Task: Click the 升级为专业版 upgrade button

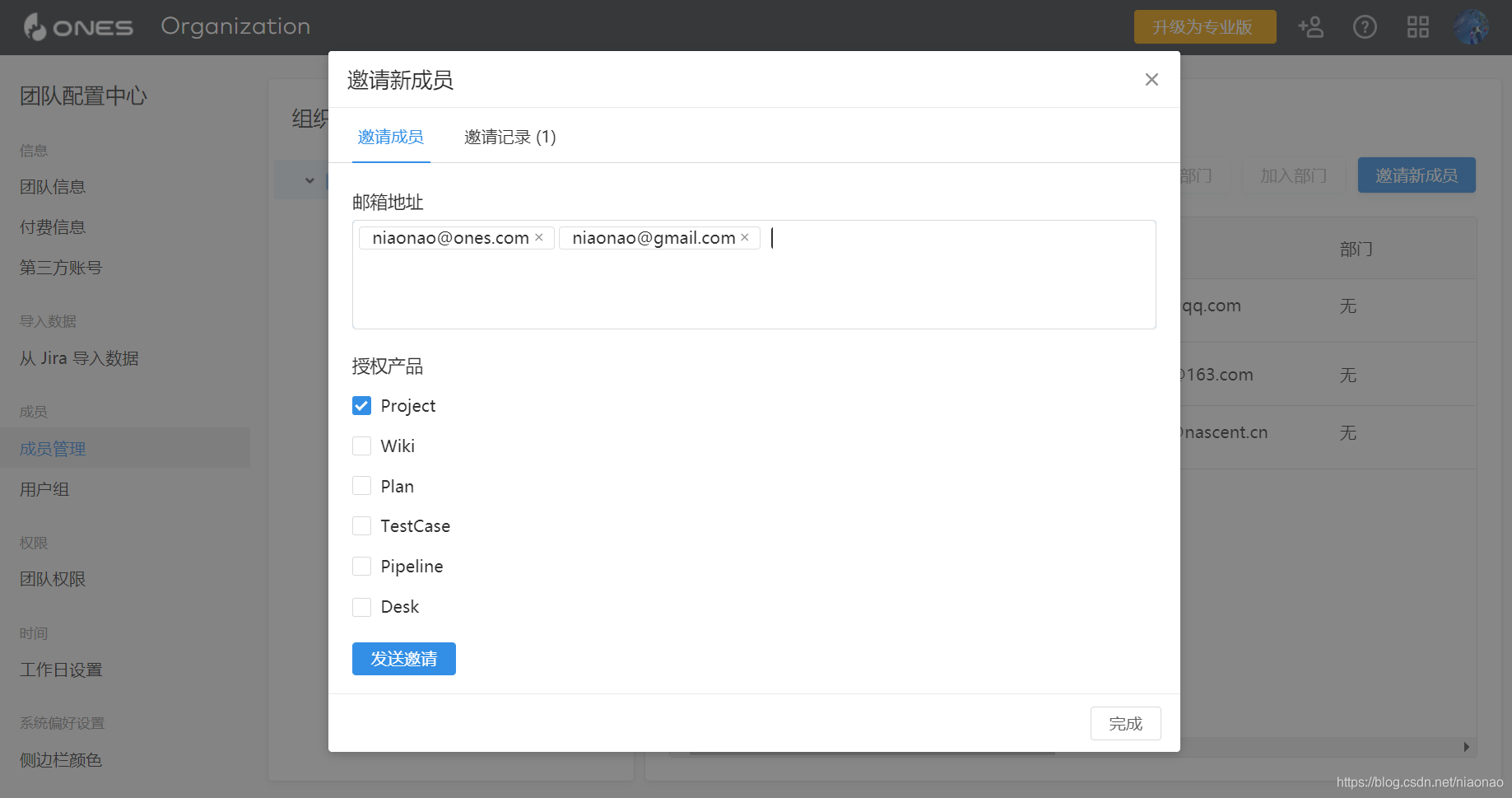Action: (1204, 27)
